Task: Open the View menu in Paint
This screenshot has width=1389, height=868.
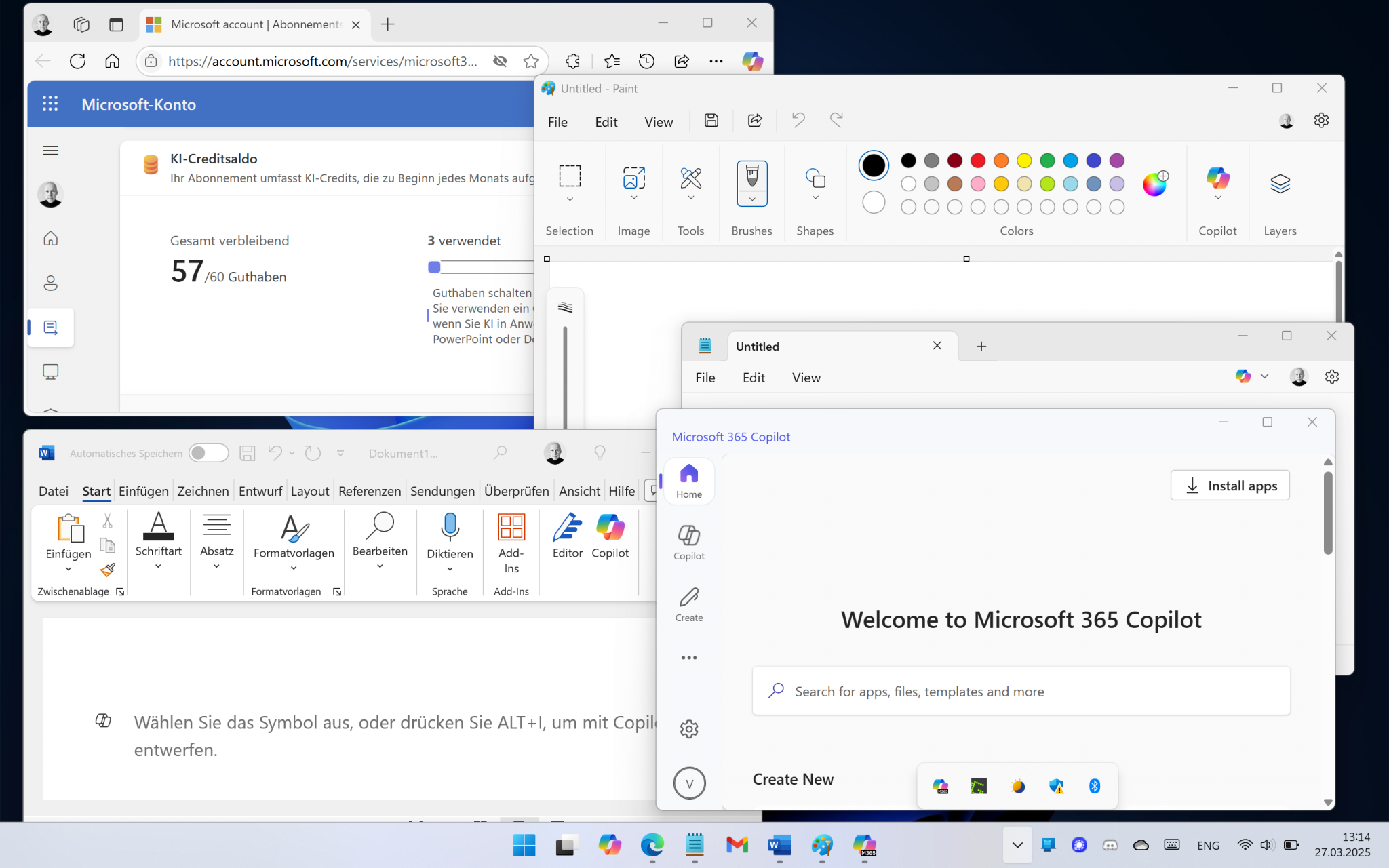Action: click(x=658, y=122)
